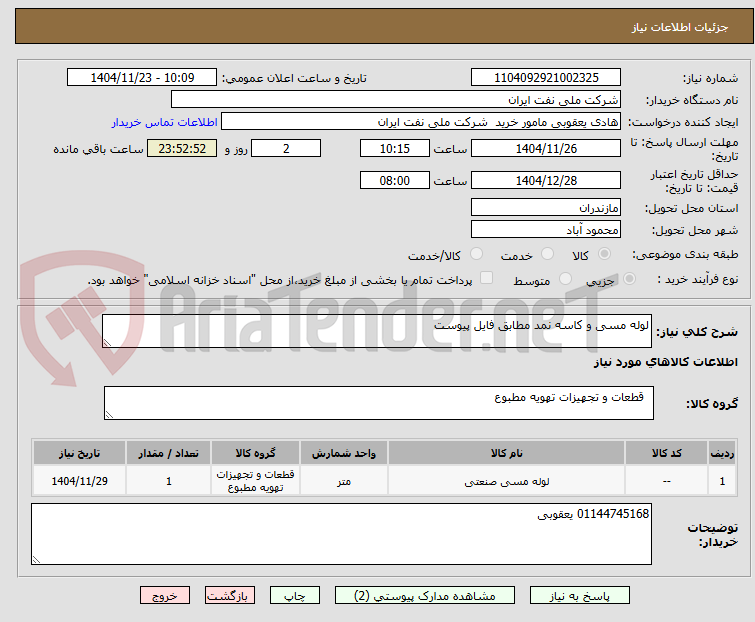Click the شرح کلی نیاز description textarea
Screen dimensions: 755x622
click(x=377, y=331)
